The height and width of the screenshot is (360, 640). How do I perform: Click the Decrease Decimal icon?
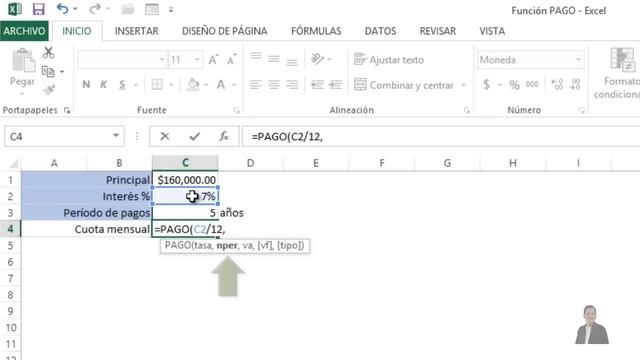[575, 84]
